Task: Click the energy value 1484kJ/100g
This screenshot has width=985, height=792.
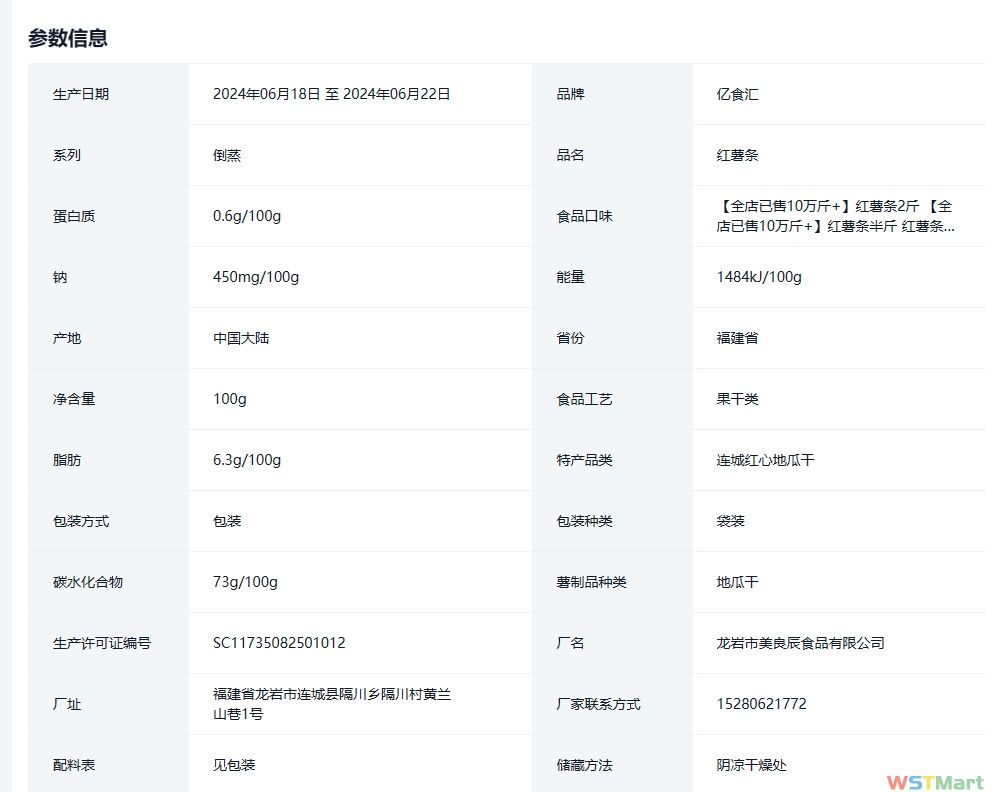Action: point(759,277)
